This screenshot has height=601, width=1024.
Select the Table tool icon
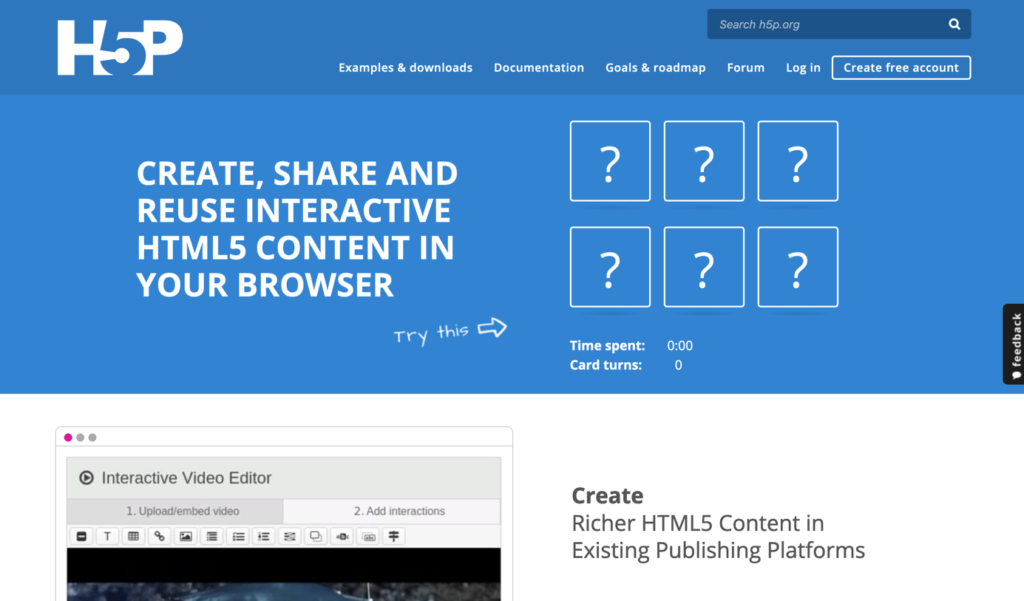click(x=133, y=536)
